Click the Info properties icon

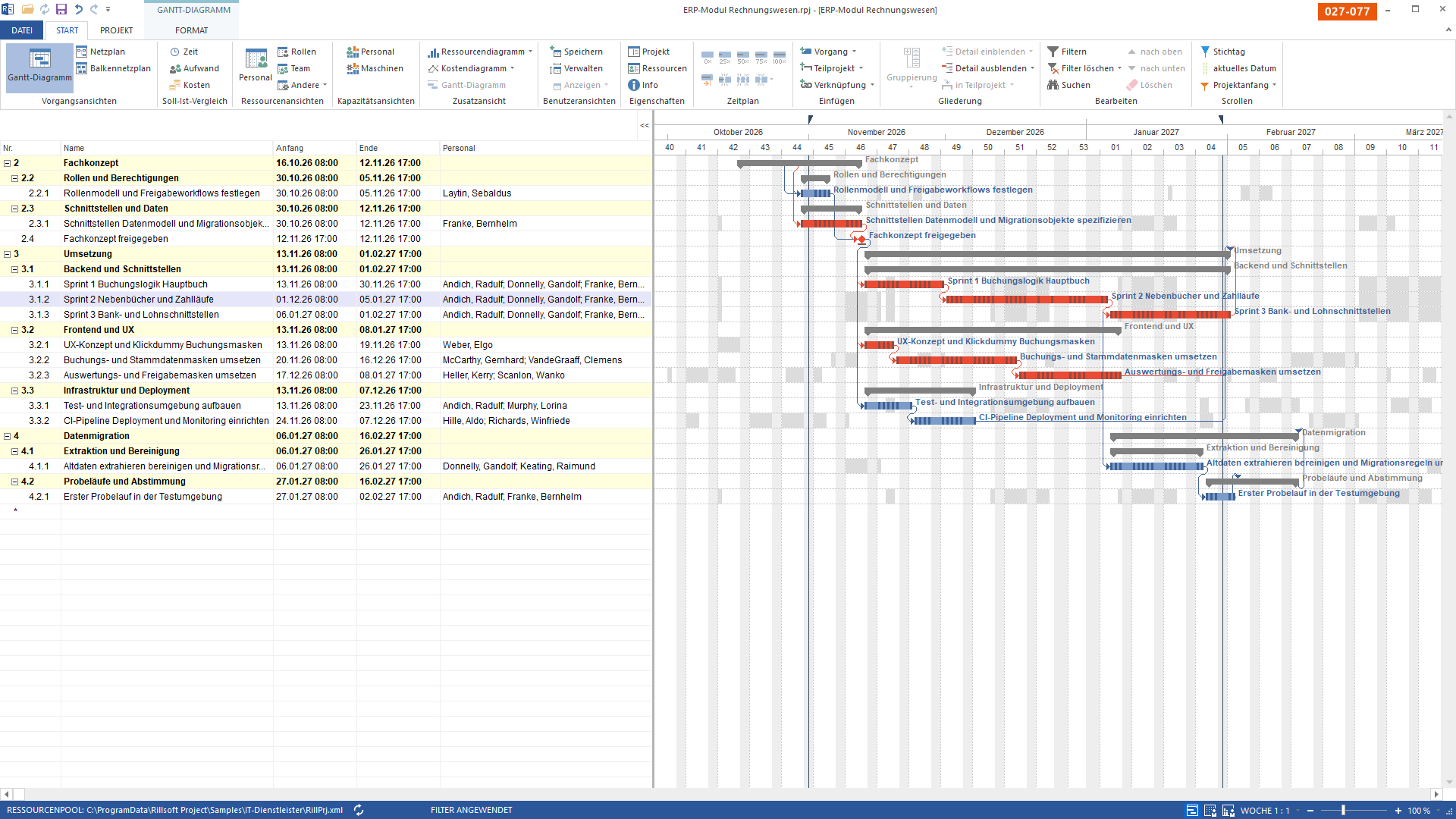tap(634, 85)
